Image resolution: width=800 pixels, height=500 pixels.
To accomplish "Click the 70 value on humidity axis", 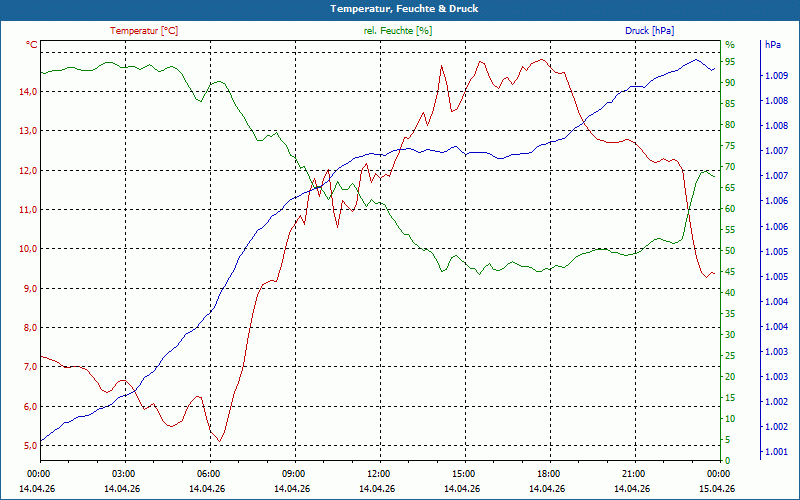I will [730, 167].
